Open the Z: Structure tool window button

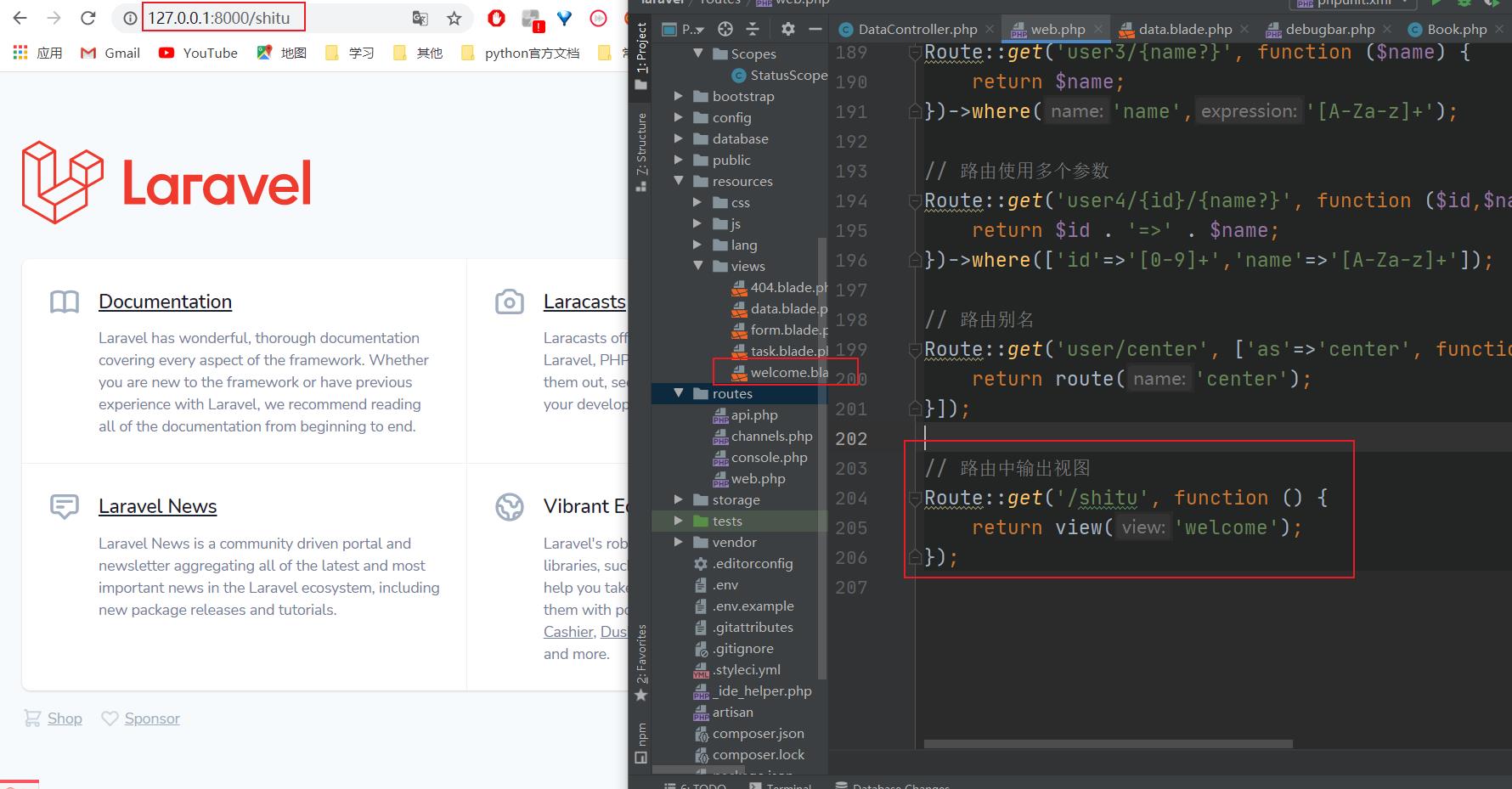click(x=641, y=151)
